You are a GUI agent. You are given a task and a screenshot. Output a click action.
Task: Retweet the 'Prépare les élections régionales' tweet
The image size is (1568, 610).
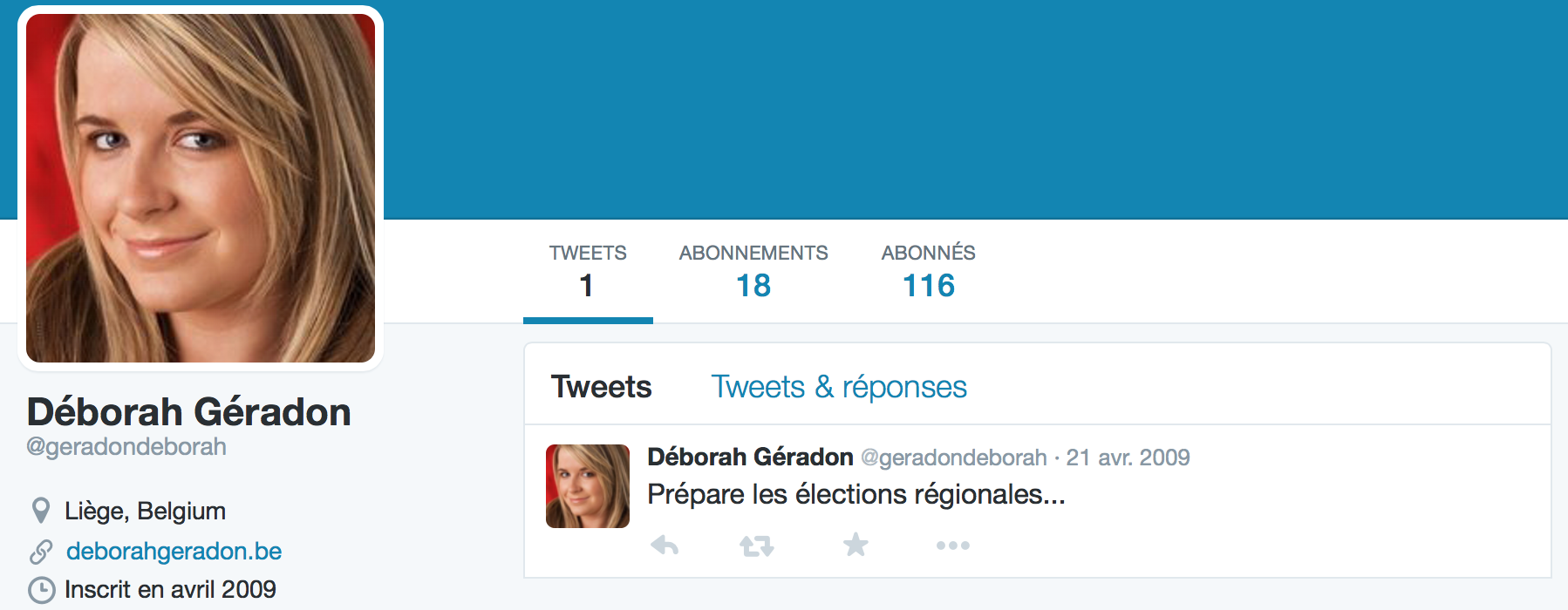coord(756,546)
